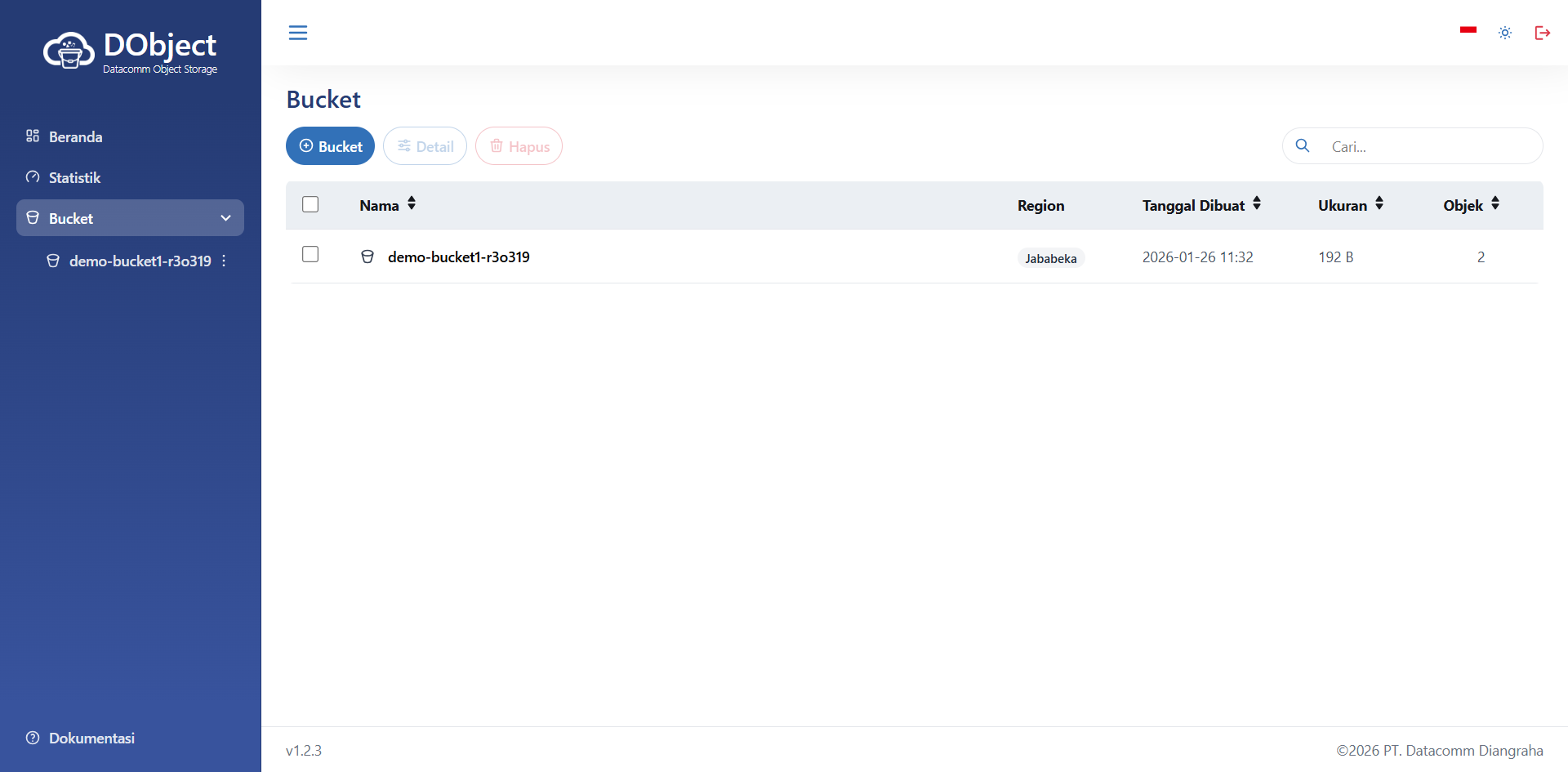This screenshot has width=1568, height=772.
Task: Collapse the Bucket sidebar chevron
Action: (225, 218)
